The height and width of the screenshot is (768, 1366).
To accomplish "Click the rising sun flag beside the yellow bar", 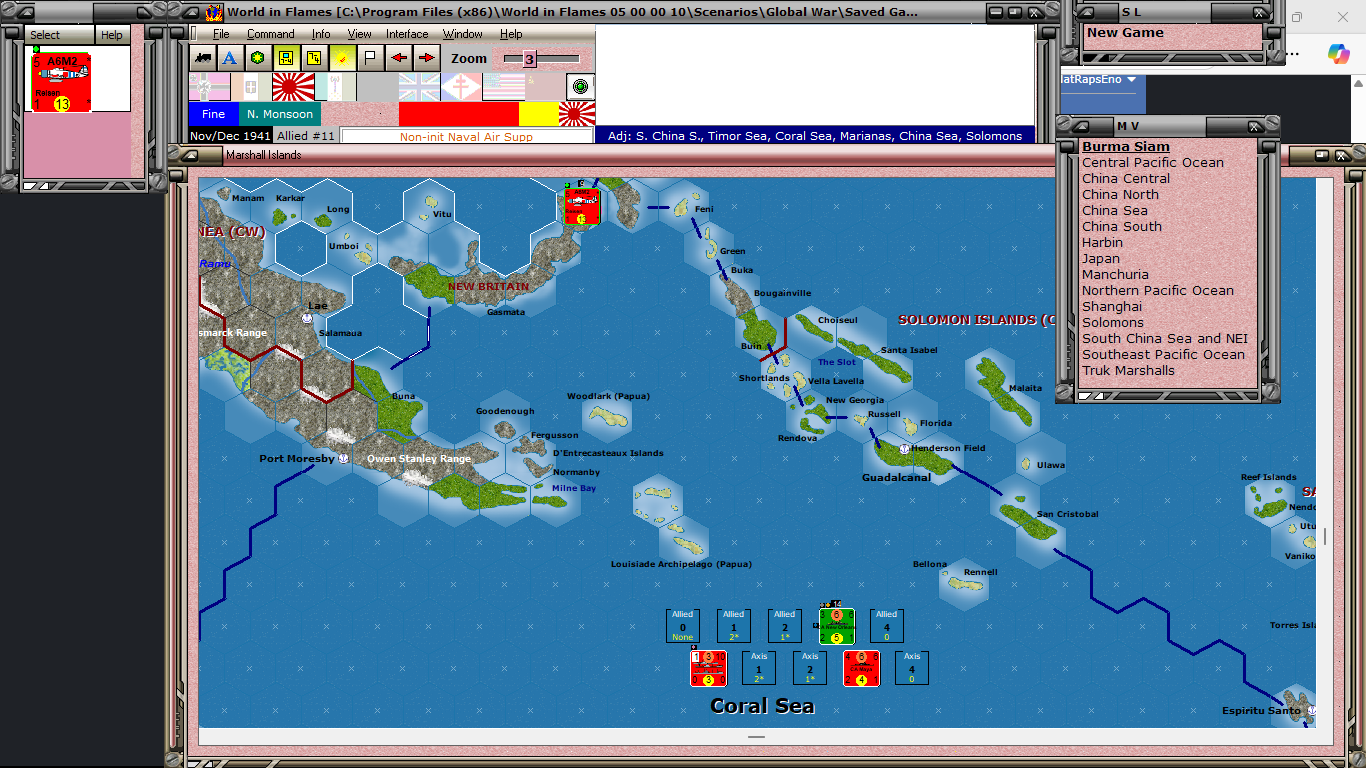I will [x=577, y=114].
